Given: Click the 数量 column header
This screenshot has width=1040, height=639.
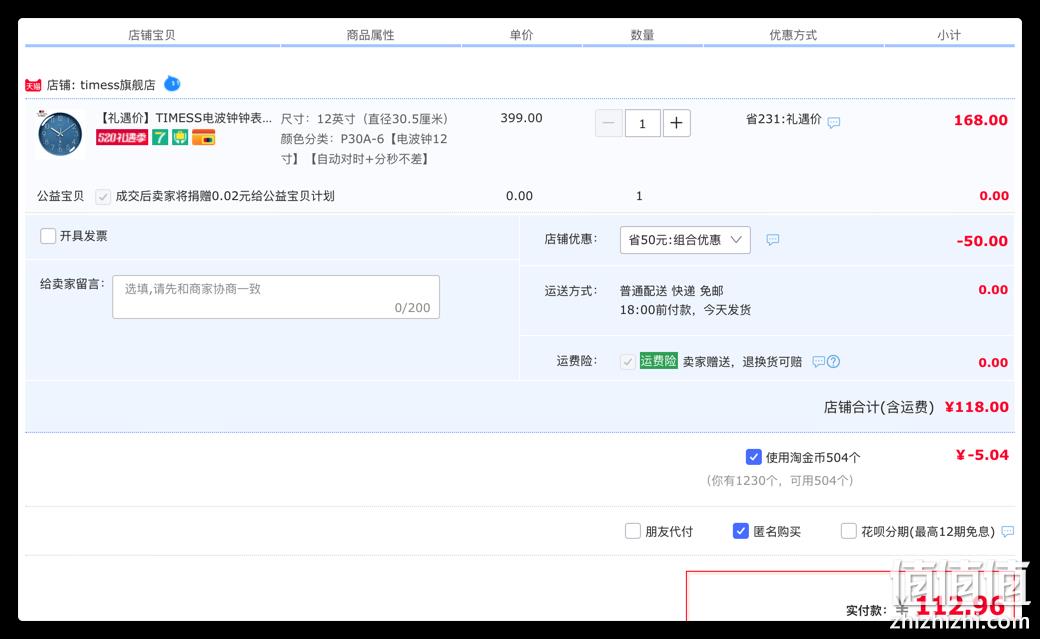Looking at the screenshot, I should click(x=642, y=35).
